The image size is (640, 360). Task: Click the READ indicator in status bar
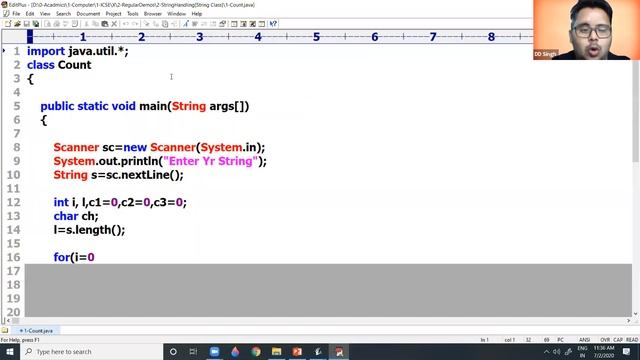click(x=632, y=340)
